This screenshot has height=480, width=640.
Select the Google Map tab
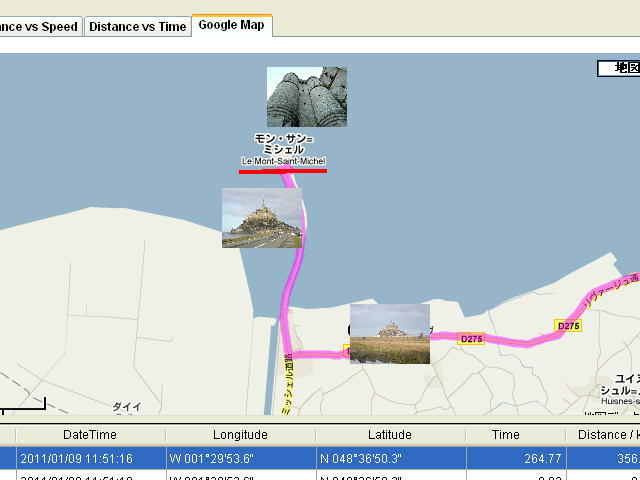(231, 25)
